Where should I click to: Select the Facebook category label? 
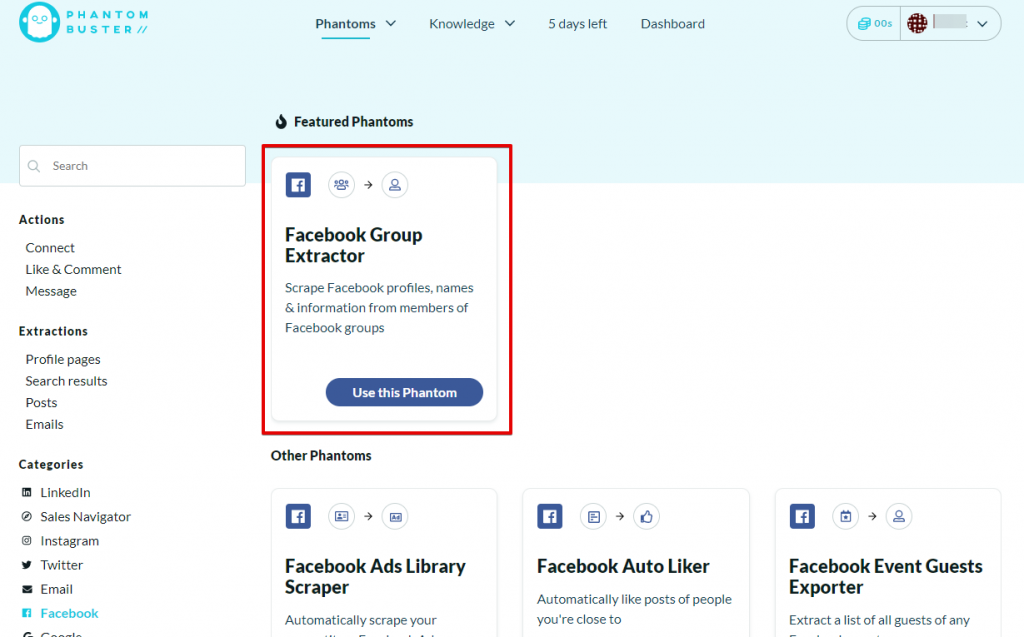[x=69, y=613]
